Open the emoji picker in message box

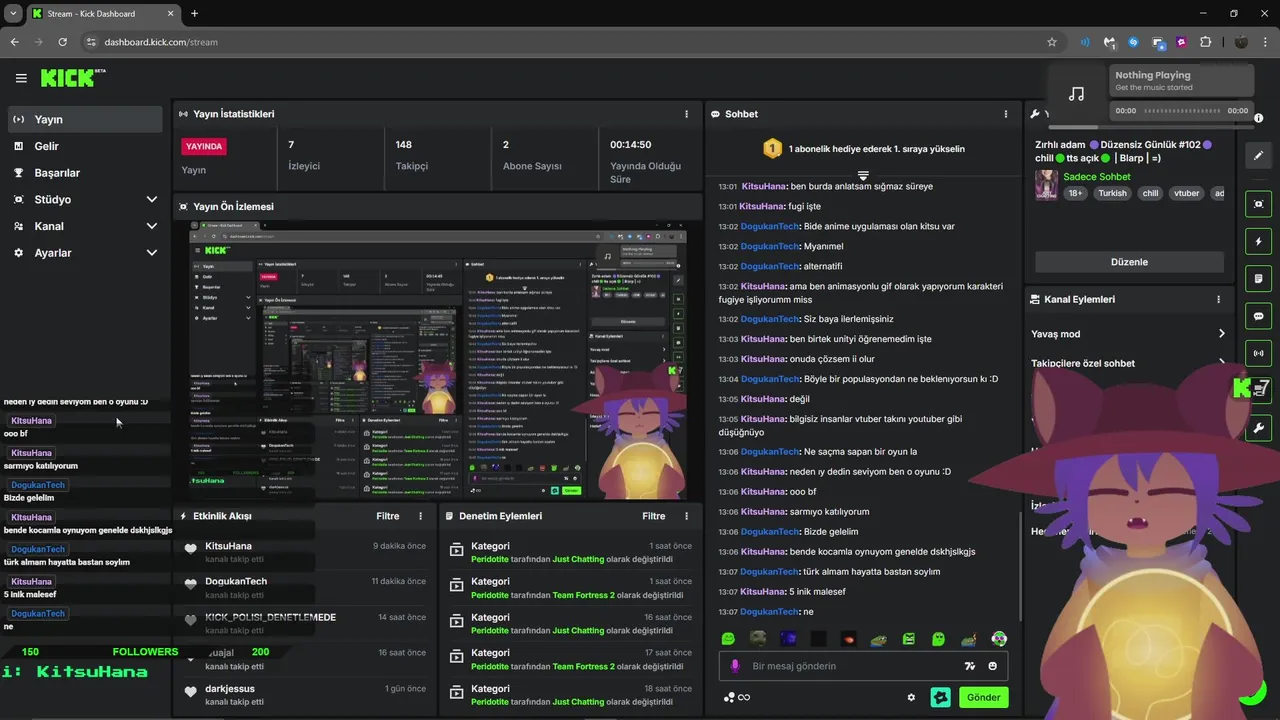click(993, 666)
